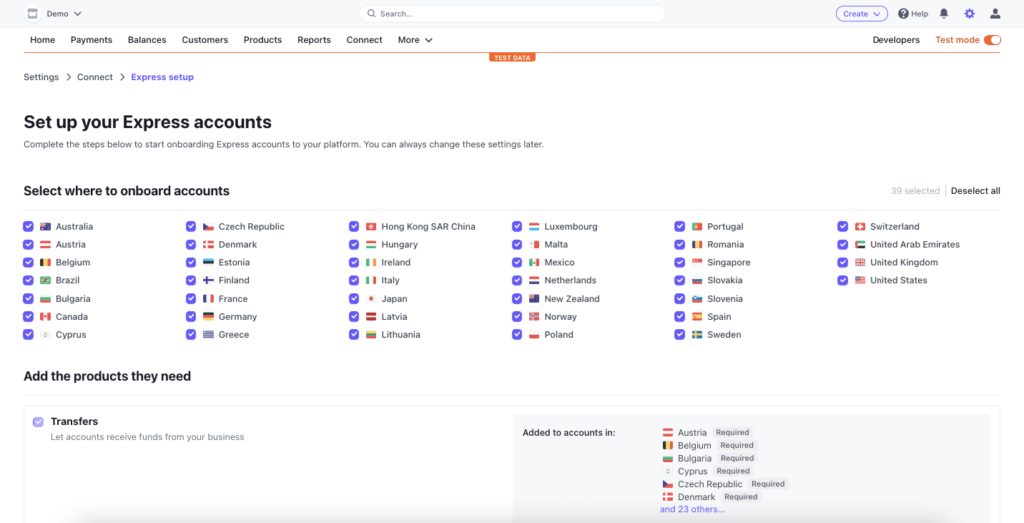
Task: Turn off the Test mode switch
Action: pyautogui.click(x=992, y=40)
